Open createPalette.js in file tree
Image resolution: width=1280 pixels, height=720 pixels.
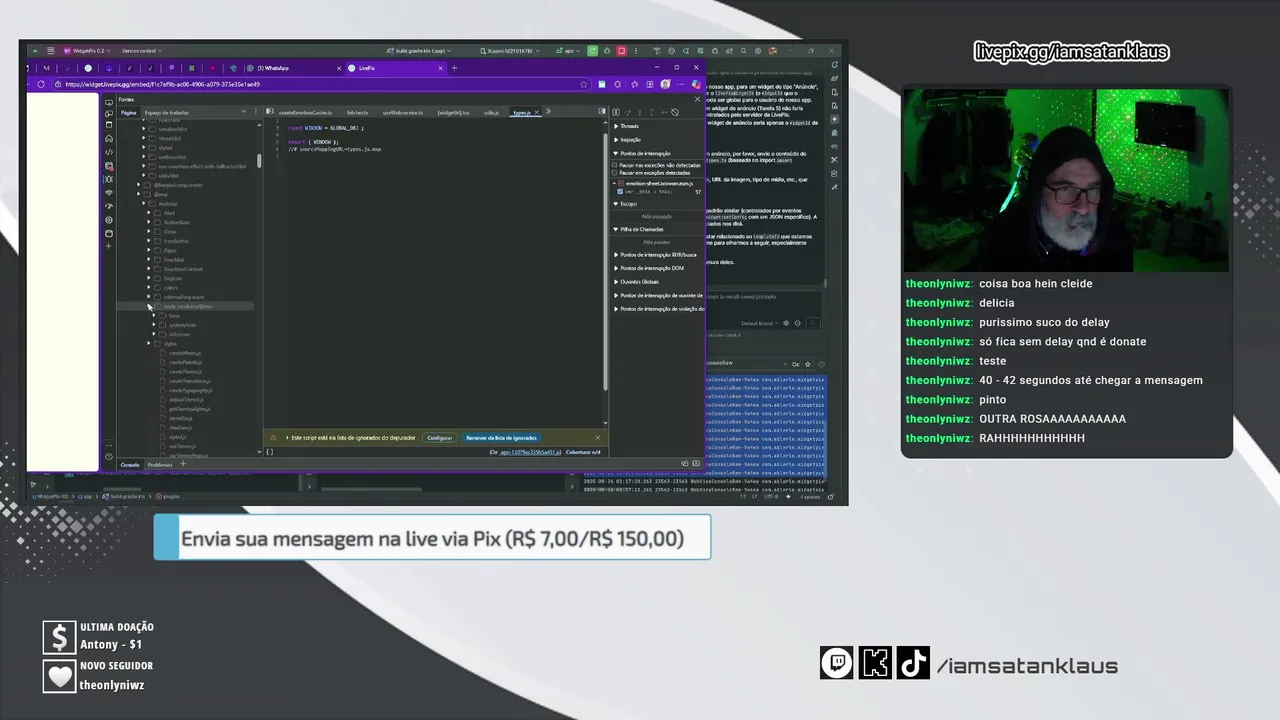185,362
